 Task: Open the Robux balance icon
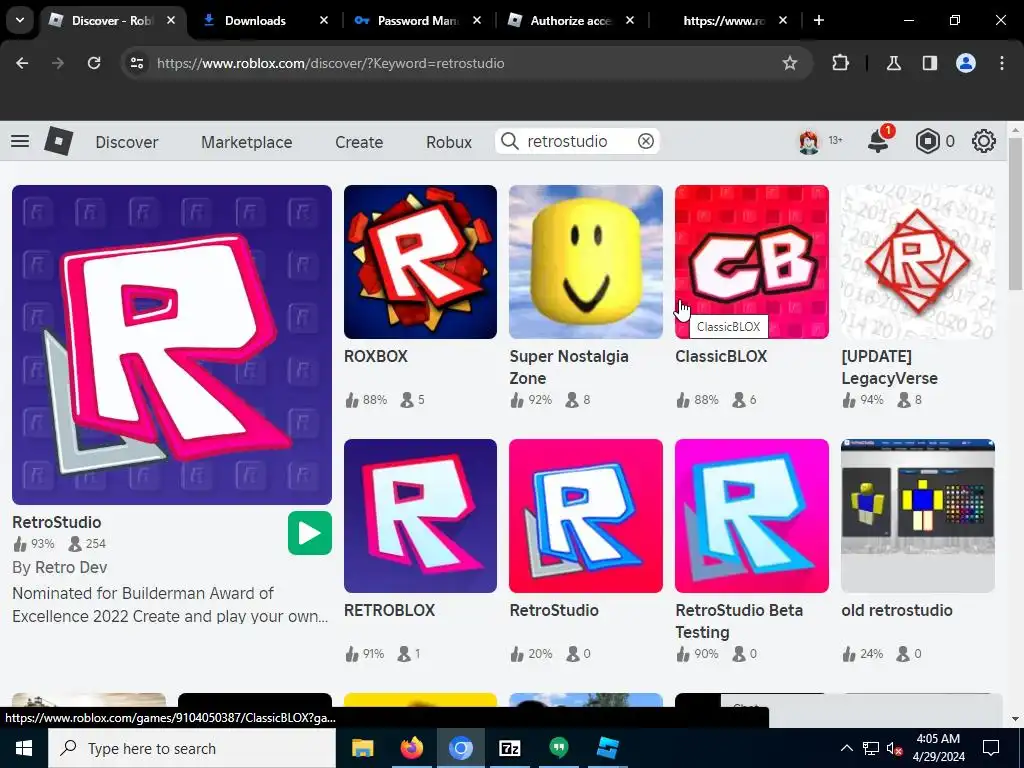pyautogui.click(x=927, y=141)
